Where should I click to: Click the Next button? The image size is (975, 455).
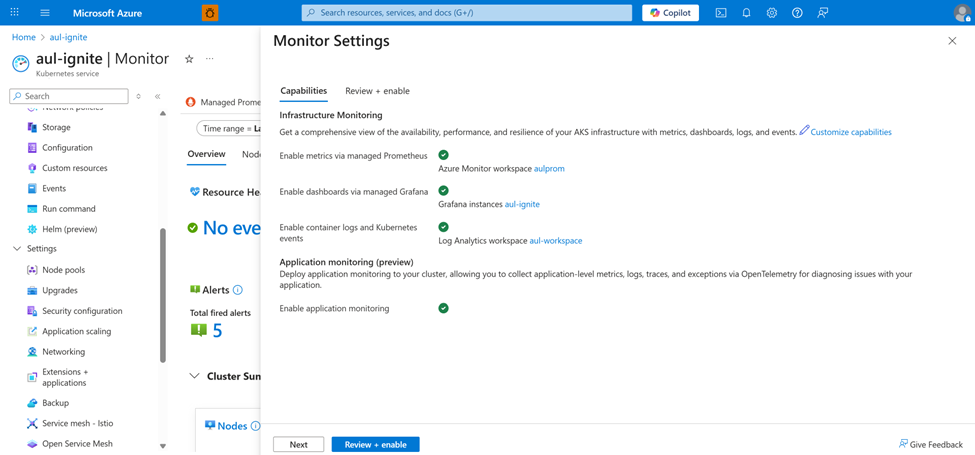click(298, 444)
